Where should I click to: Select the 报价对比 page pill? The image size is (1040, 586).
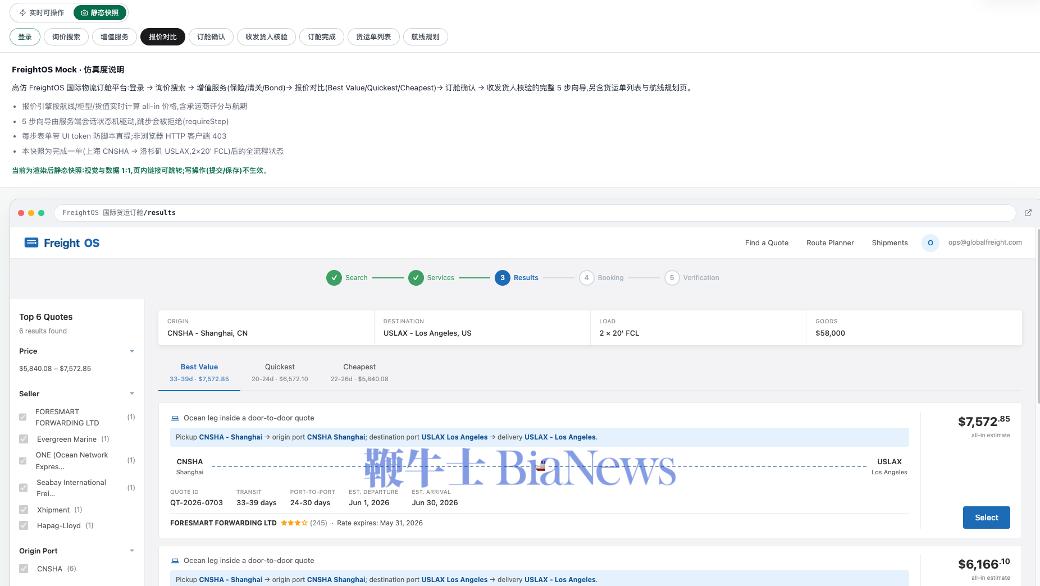[x=162, y=37]
